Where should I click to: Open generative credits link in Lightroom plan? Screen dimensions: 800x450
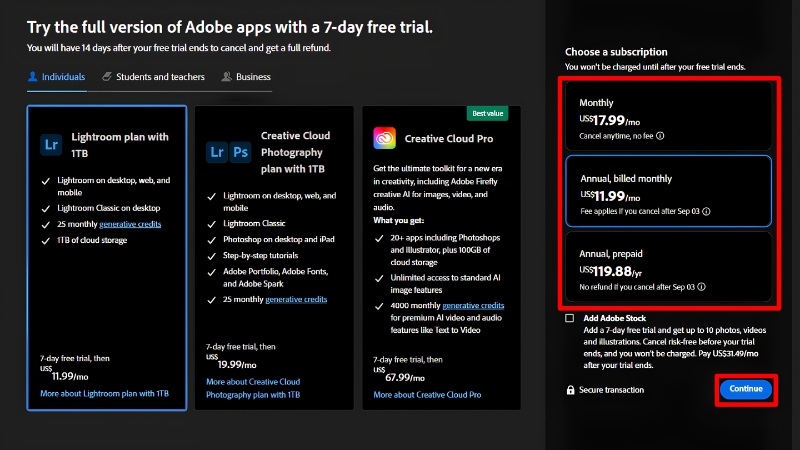coord(130,224)
